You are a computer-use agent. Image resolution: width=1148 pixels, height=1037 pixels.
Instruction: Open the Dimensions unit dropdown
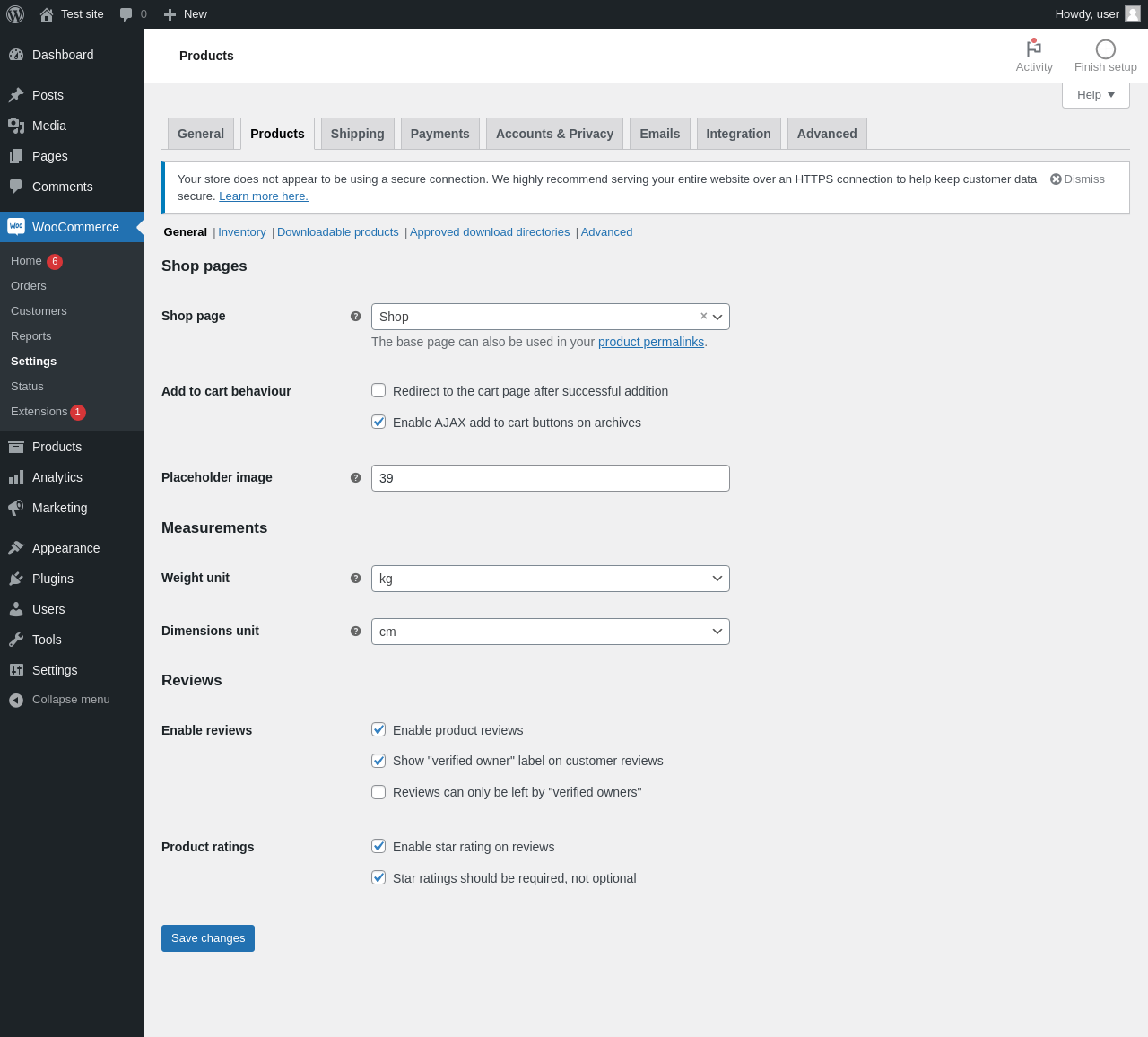coord(550,632)
